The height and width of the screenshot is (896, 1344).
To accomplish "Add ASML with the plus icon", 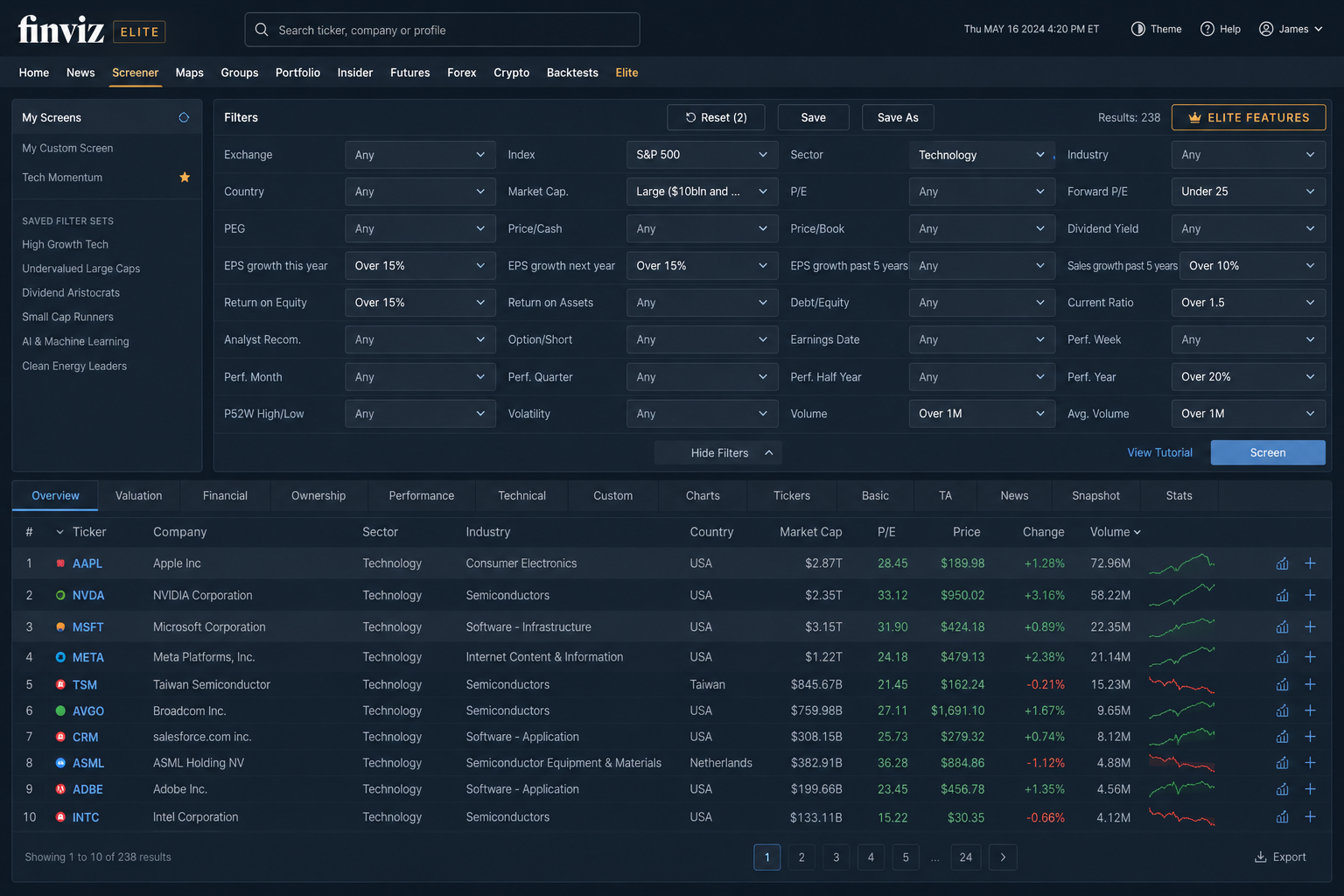I will tap(1310, 763).
